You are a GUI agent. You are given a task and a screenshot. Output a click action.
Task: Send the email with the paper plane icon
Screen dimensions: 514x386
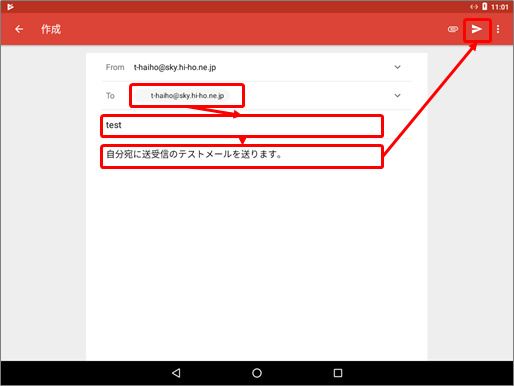click(477, 29)
